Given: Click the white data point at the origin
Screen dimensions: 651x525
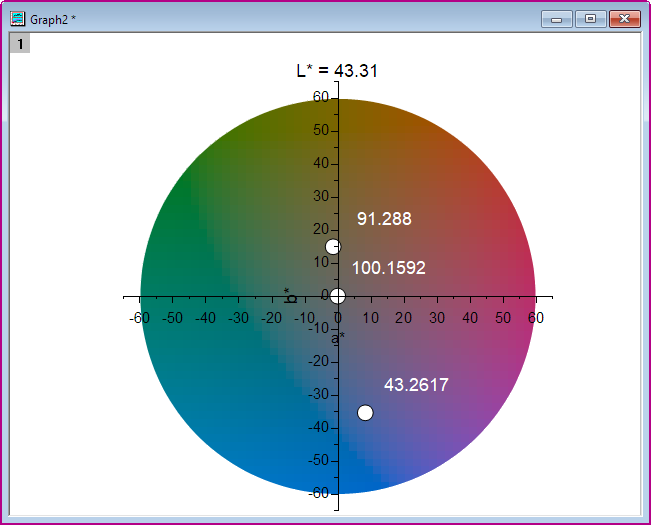Looking at the screenshot, I should click(338, 296).
